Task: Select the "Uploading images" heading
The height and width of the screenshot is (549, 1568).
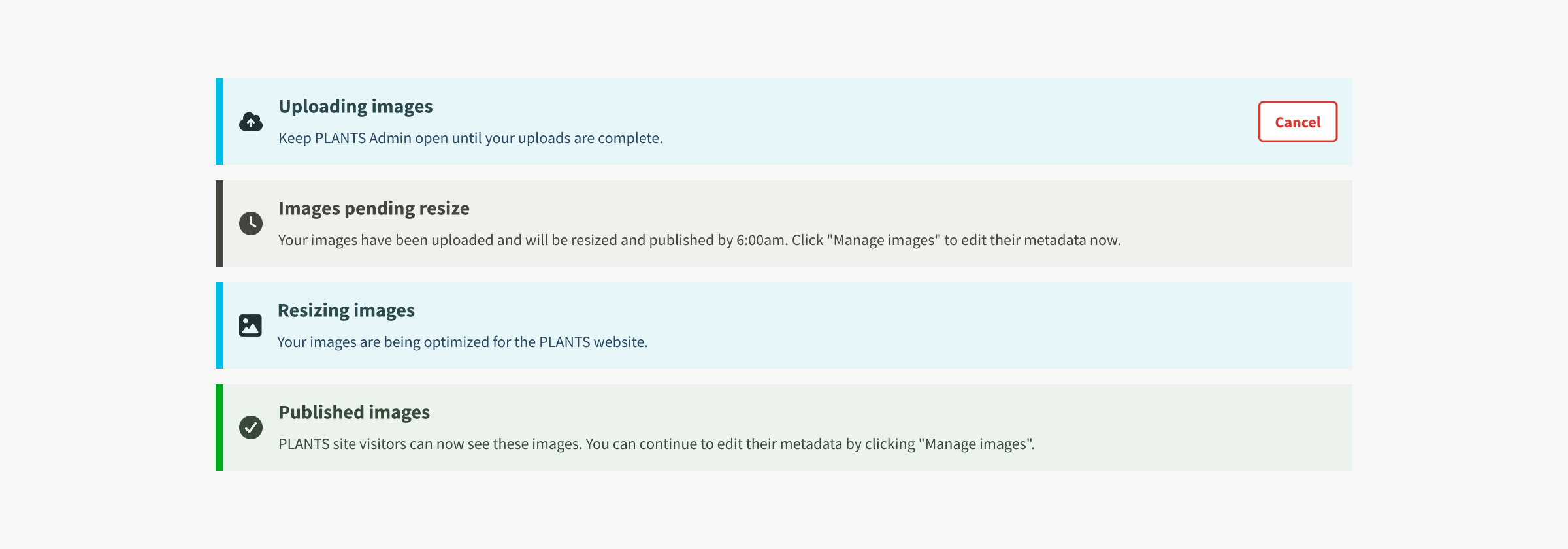Action: coord(355,107)
